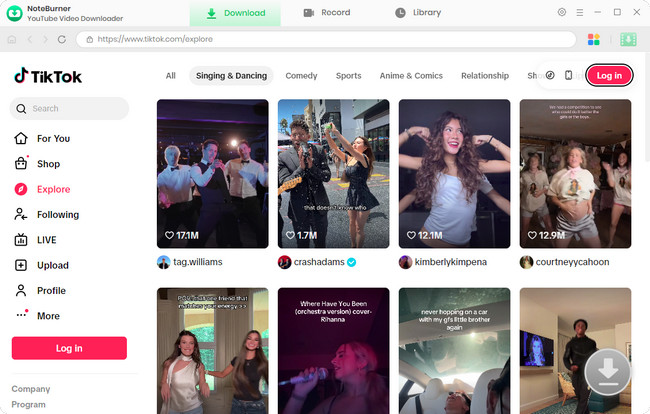The width and height of the screenshot is (650, 414).
Task: Open the crashadams profile link
Action: (319, 262)
